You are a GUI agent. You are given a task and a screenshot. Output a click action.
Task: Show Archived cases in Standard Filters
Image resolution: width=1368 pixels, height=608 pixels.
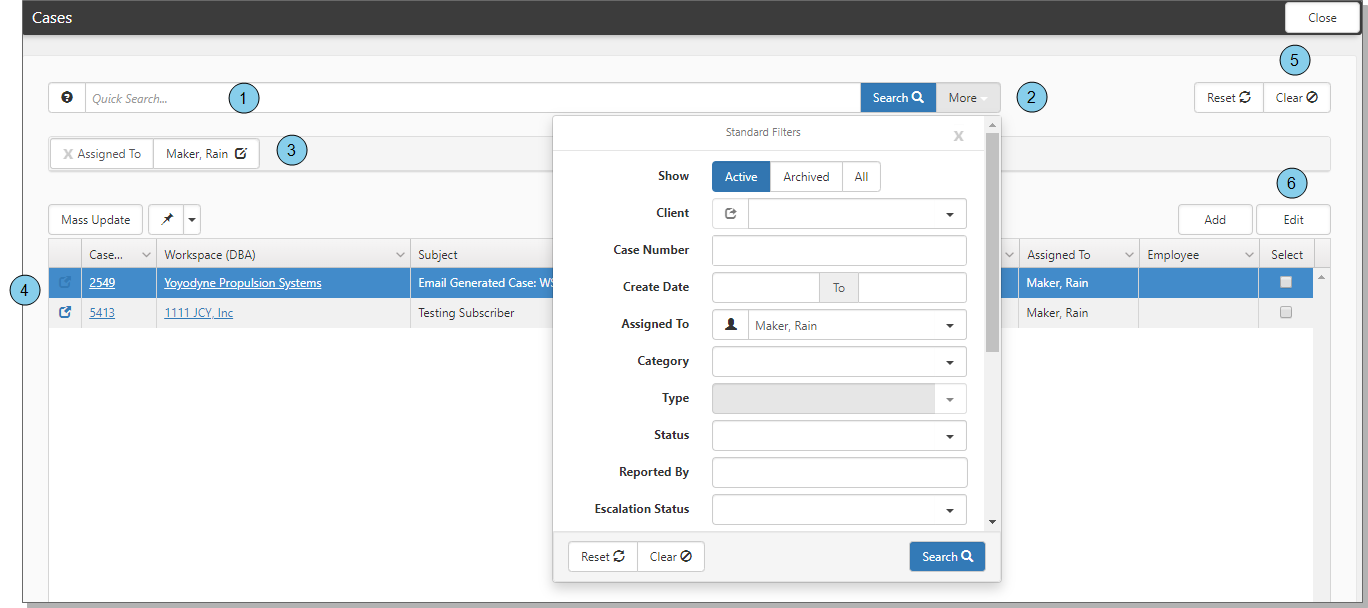click(806, 177)
